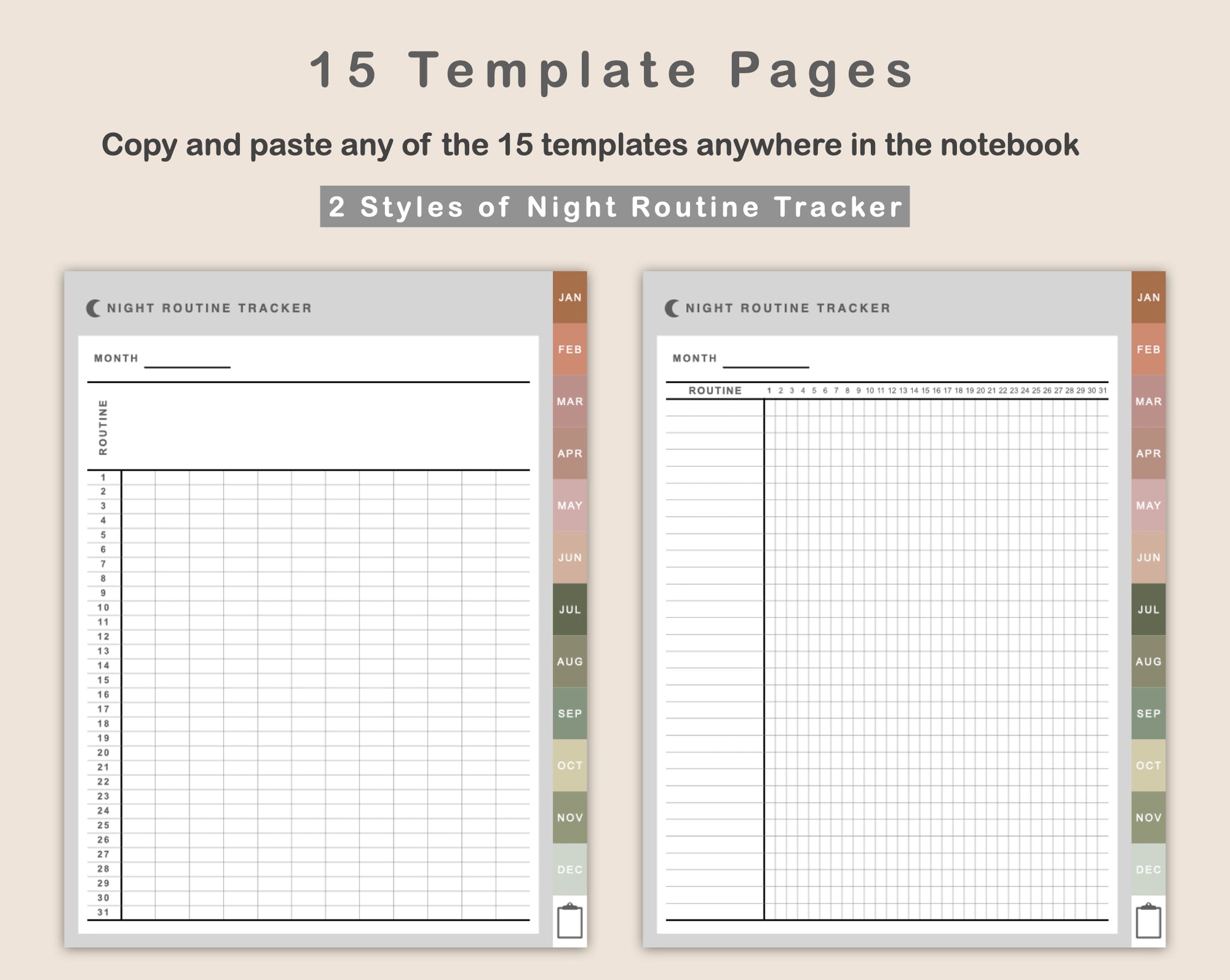Open the NOV tab on the right template
The height and width of the screenshot is (980, 1230).
pyautogui.click(x=1148, y=818)
